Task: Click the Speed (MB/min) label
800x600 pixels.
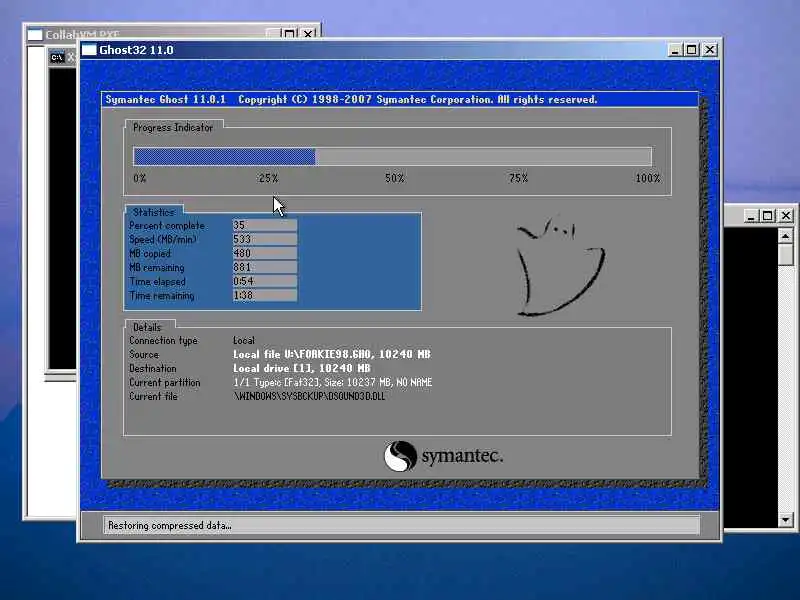Action: 163,239
